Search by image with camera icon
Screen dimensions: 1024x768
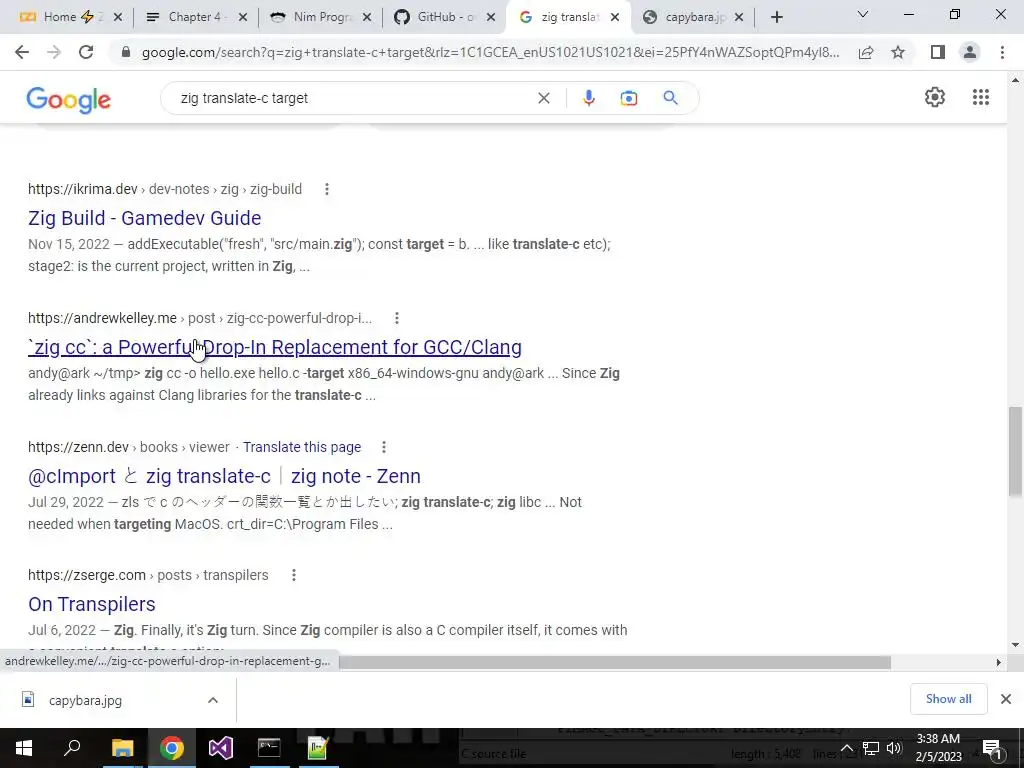[x=628, y=98]
